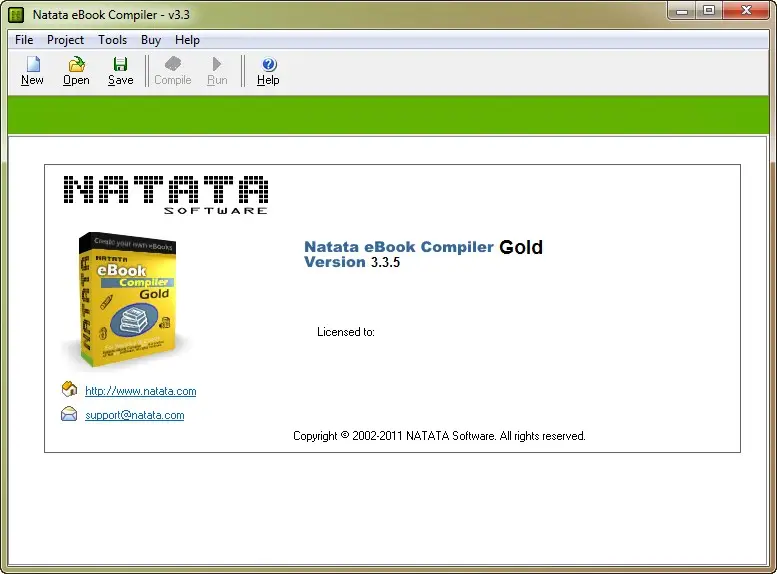
Task: Open the Buy menu
Action: tap(151, 40)
